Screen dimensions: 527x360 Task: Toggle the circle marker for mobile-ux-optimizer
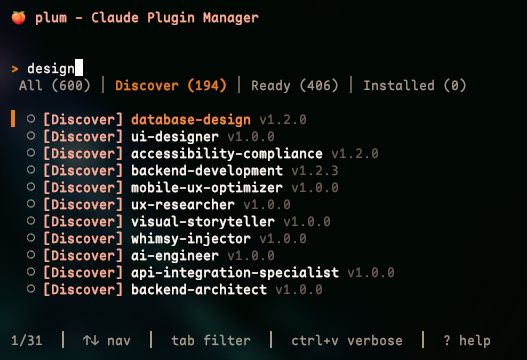pyautogui.click(x=31, y=187)
